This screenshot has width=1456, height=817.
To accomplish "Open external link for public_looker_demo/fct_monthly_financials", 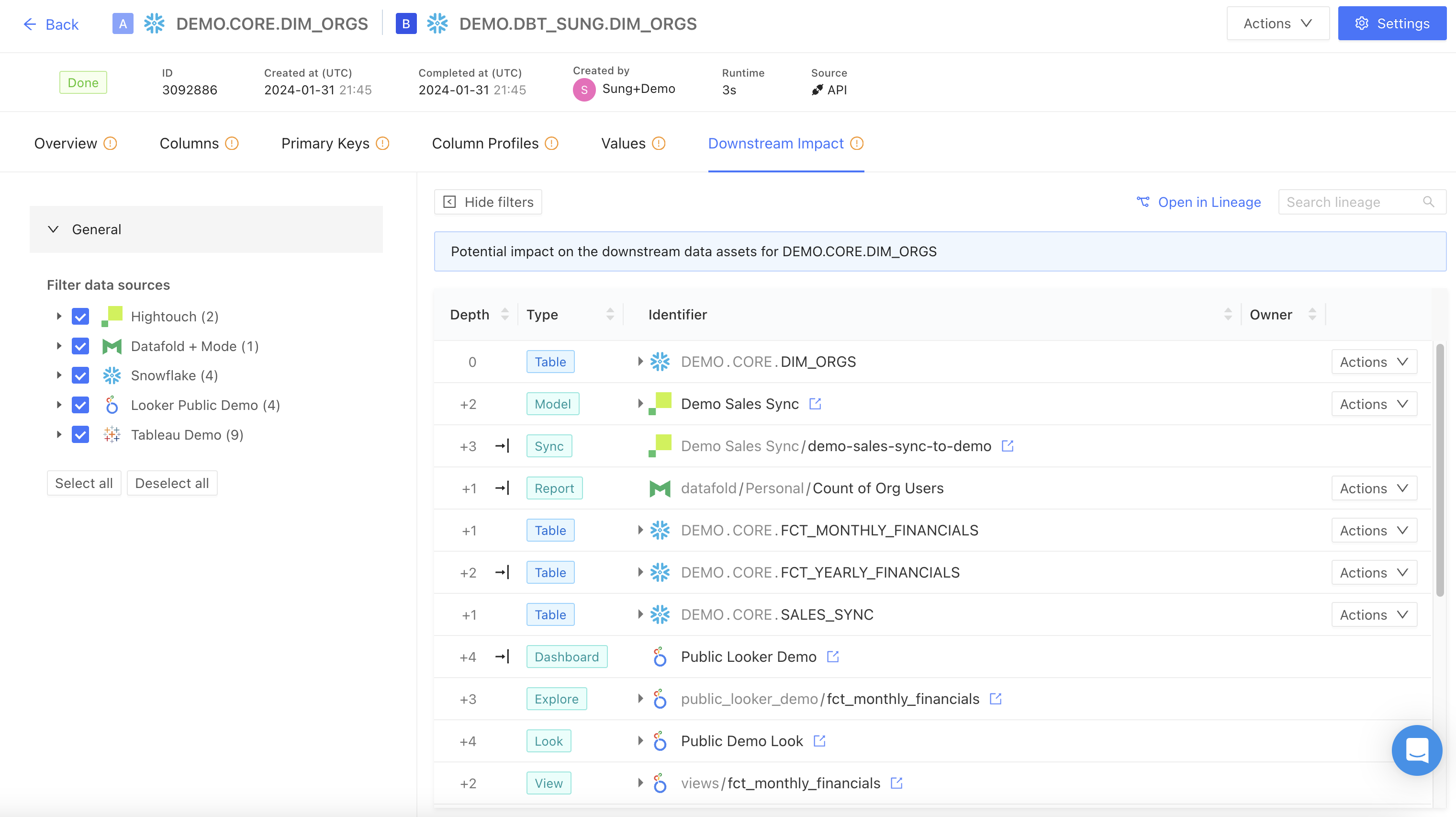I will click(996, 699).
